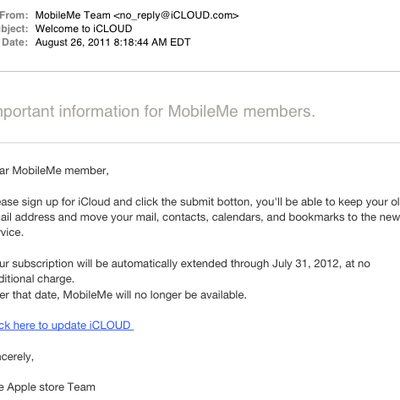Click the heading 'information for MobileMe members.'
400x400 pixels.
point(187,111)
